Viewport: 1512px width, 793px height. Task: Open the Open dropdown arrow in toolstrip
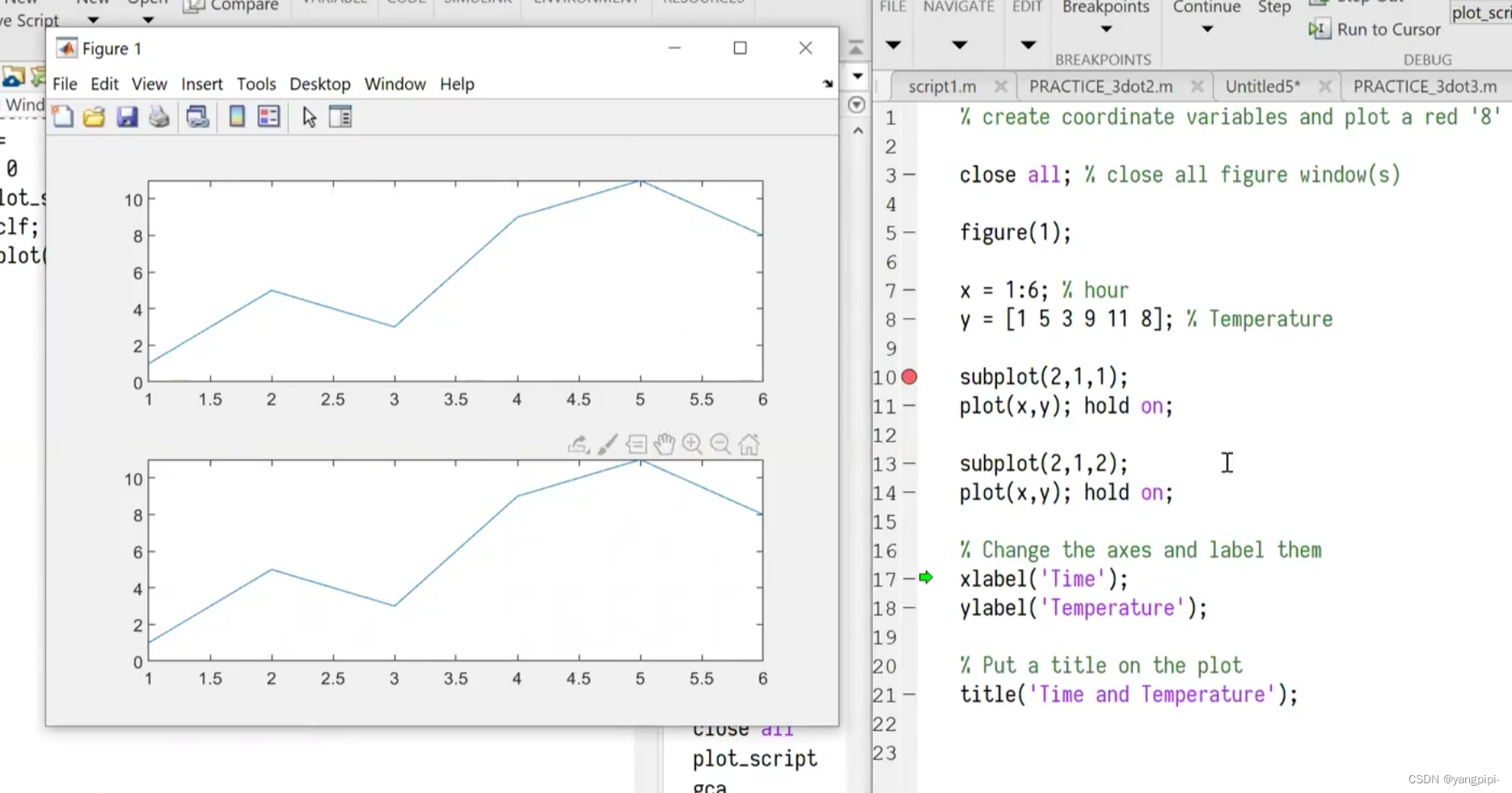tap(147, 20)
